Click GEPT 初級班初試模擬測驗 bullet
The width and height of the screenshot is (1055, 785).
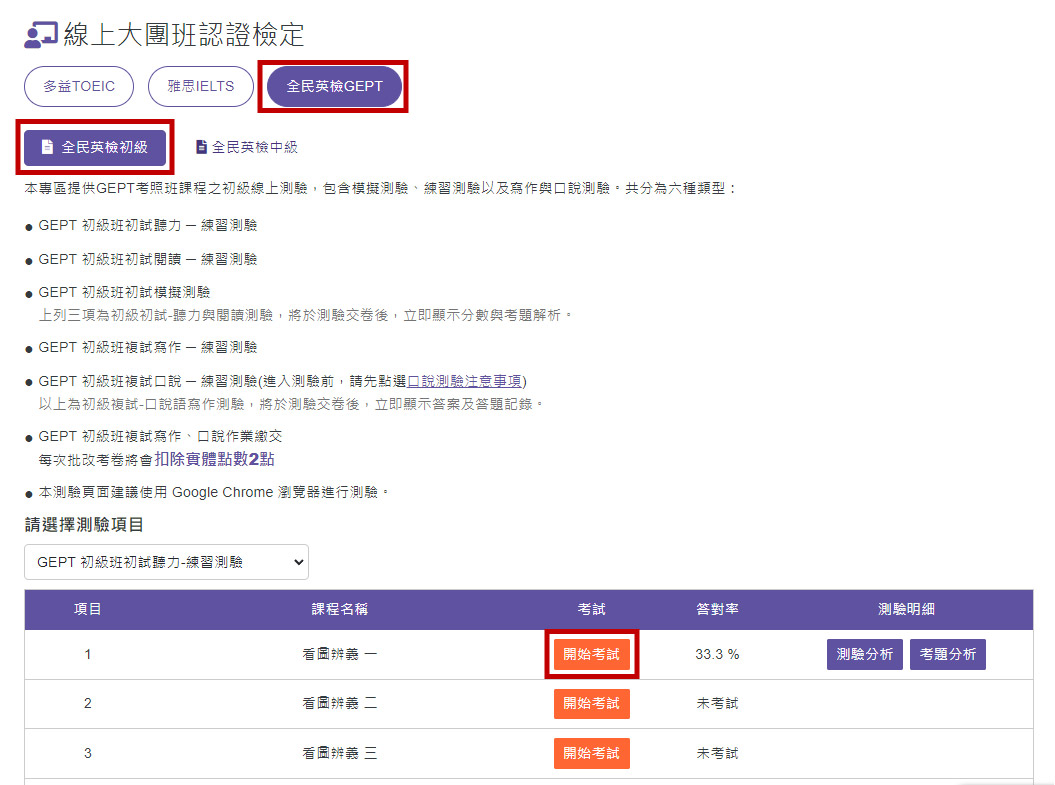(124, 293)
